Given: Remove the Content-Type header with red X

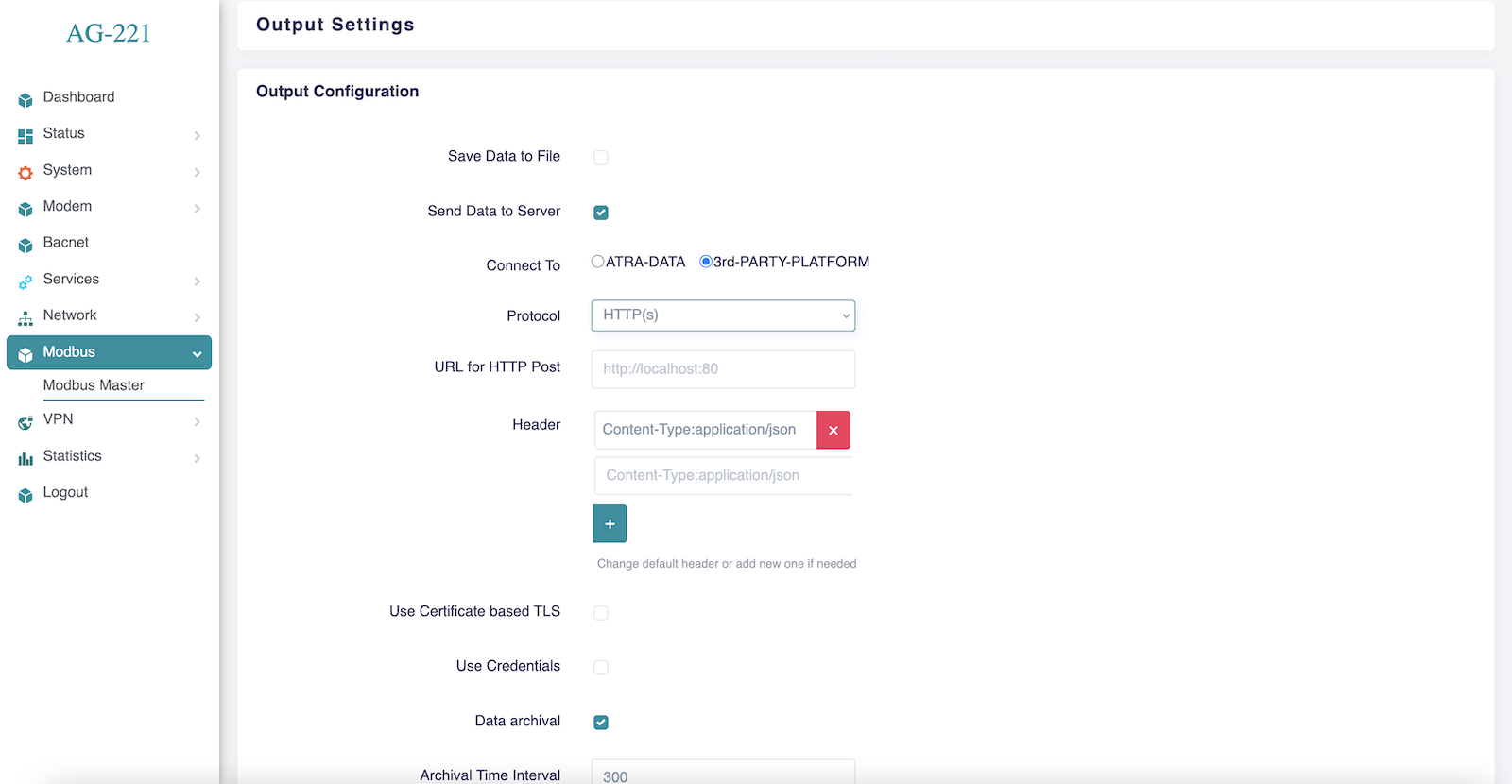Looking at the screenshot, I should [x=833, y=430].
